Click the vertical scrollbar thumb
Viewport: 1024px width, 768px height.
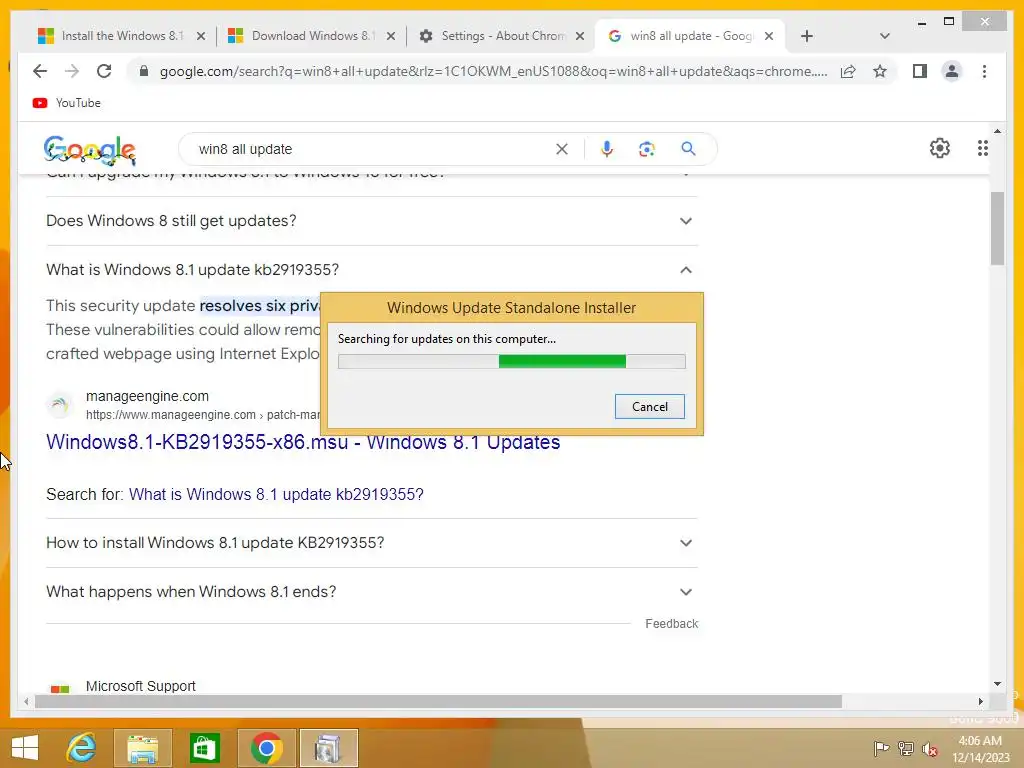(997, 229)
